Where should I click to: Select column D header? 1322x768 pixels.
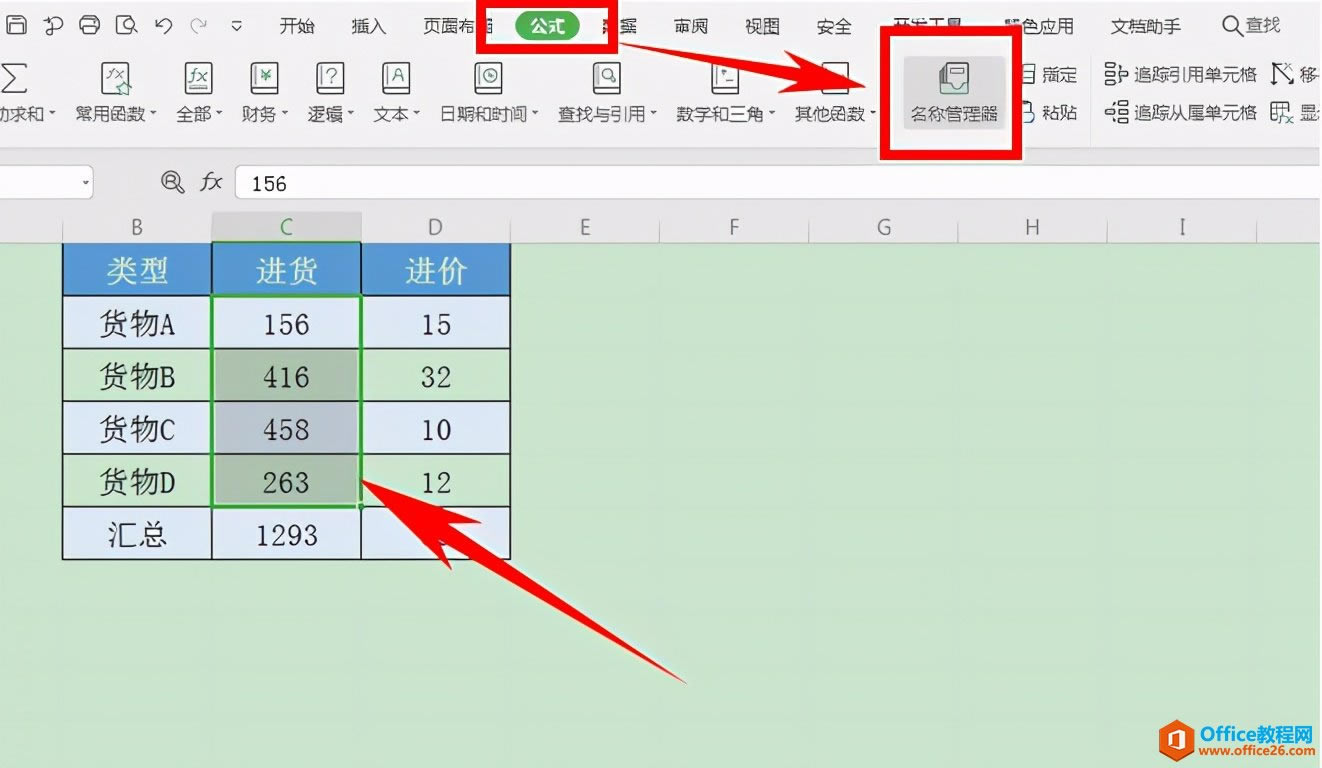[x=435, y=227]
